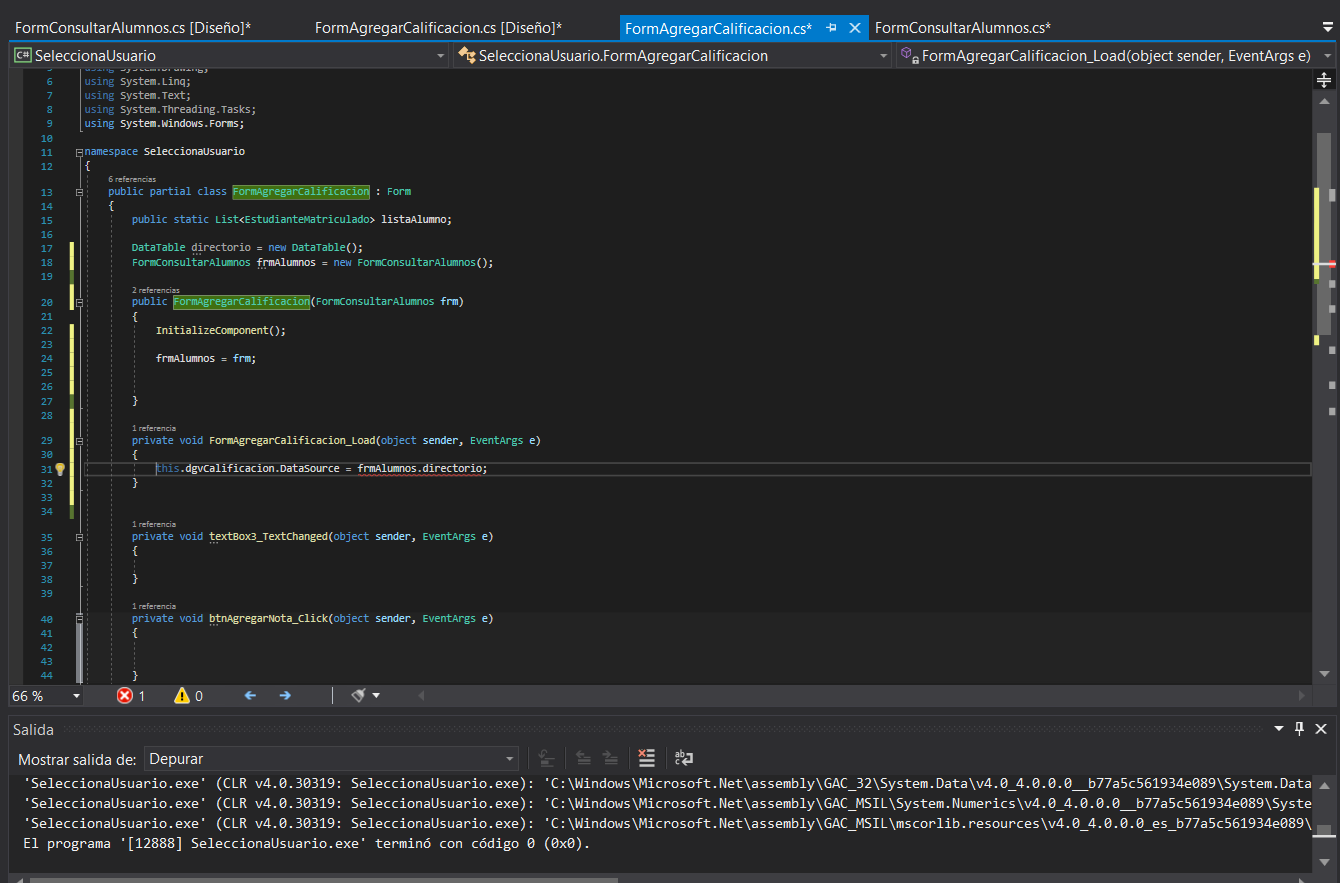
Task: Navigate forward with the right blue arrow
Action: pyautogui.click(x=285, y=695)
